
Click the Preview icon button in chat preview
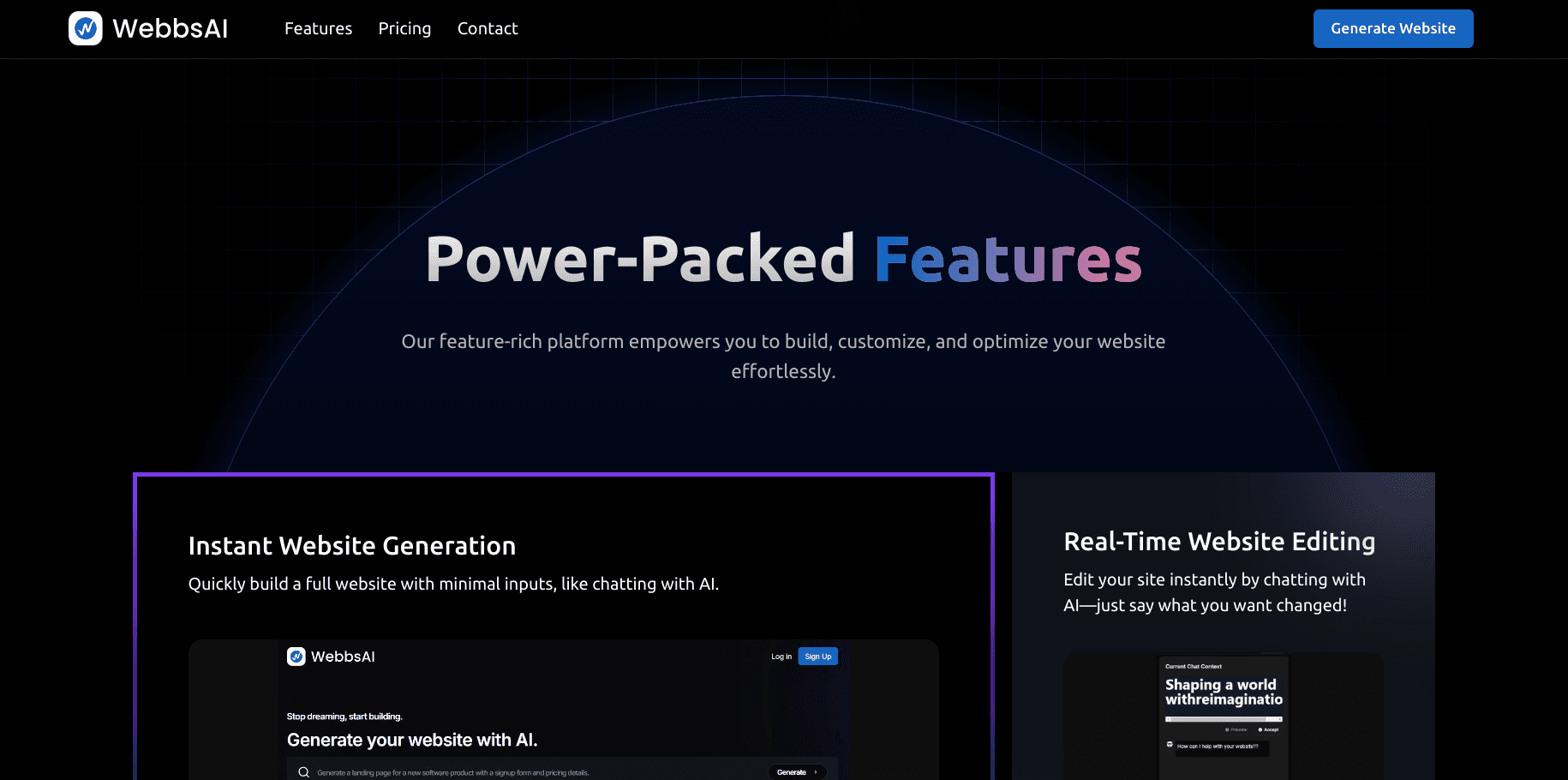point(1236,729)
